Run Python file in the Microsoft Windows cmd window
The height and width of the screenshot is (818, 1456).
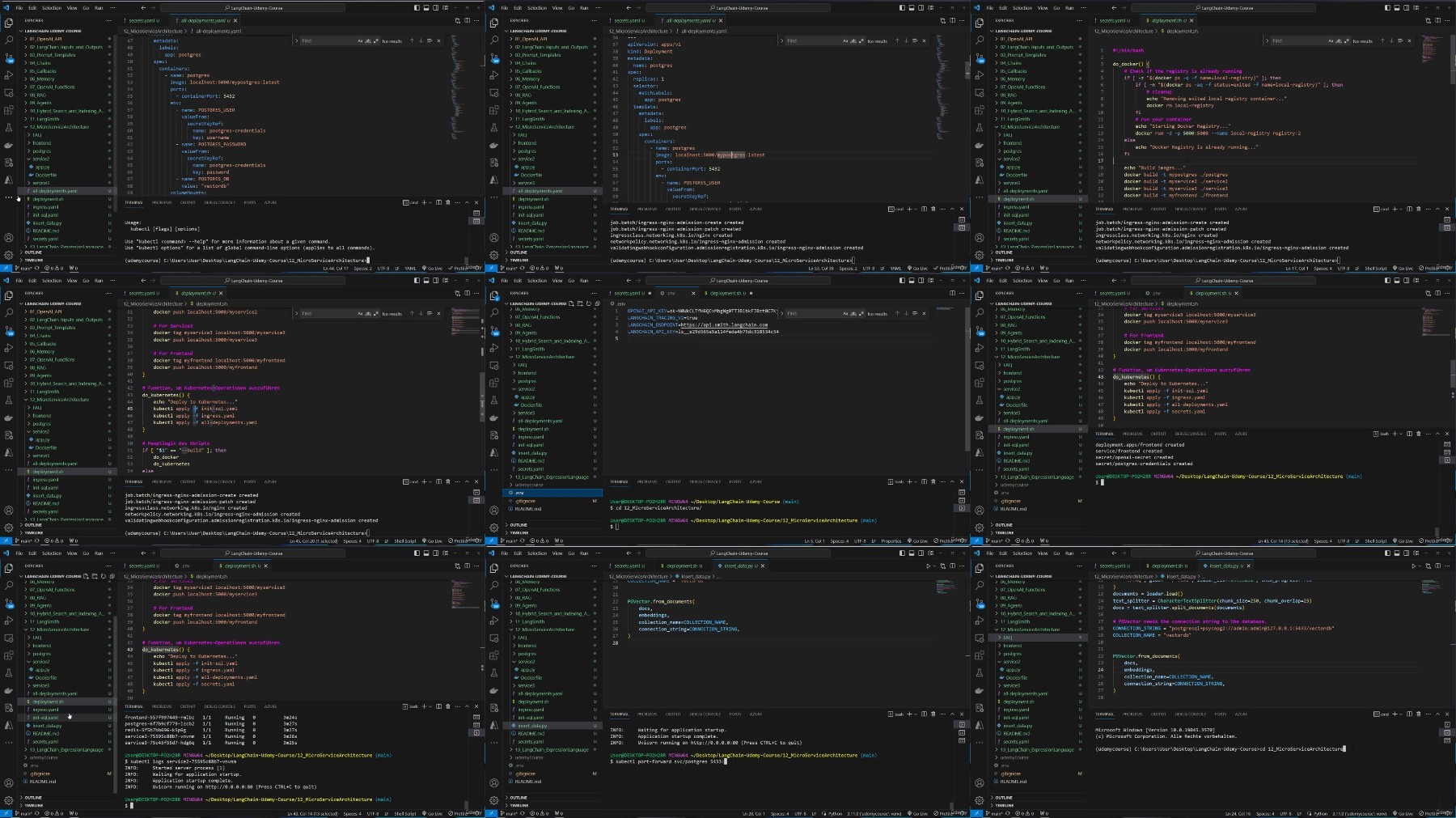point(1413,566)
